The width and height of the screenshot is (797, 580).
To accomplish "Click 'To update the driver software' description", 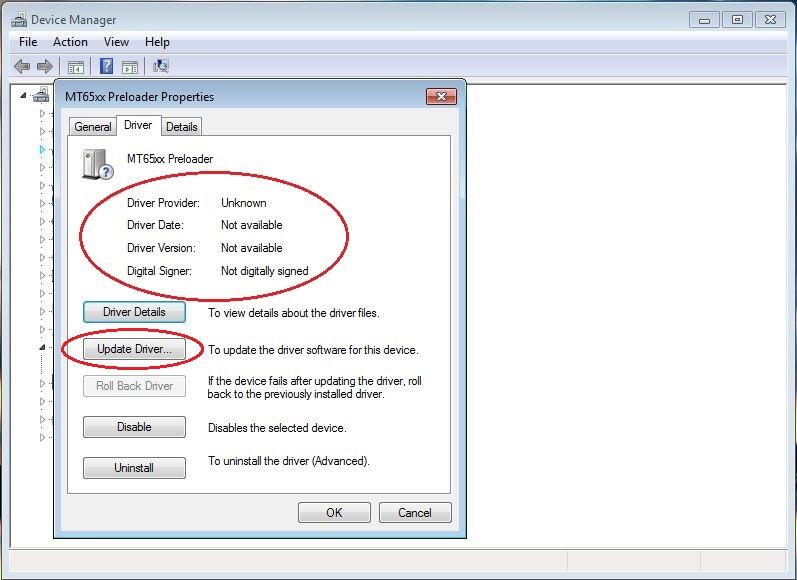I will tap(313, 350).
